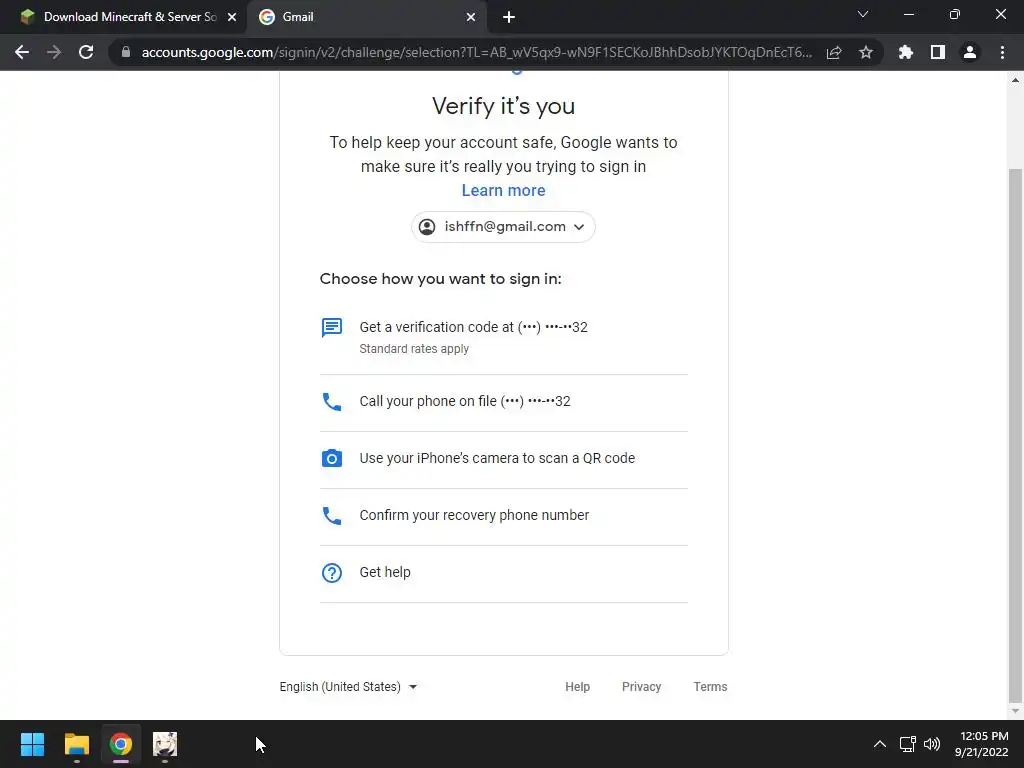Open the tab search dropdown arrow

(863, 14)
